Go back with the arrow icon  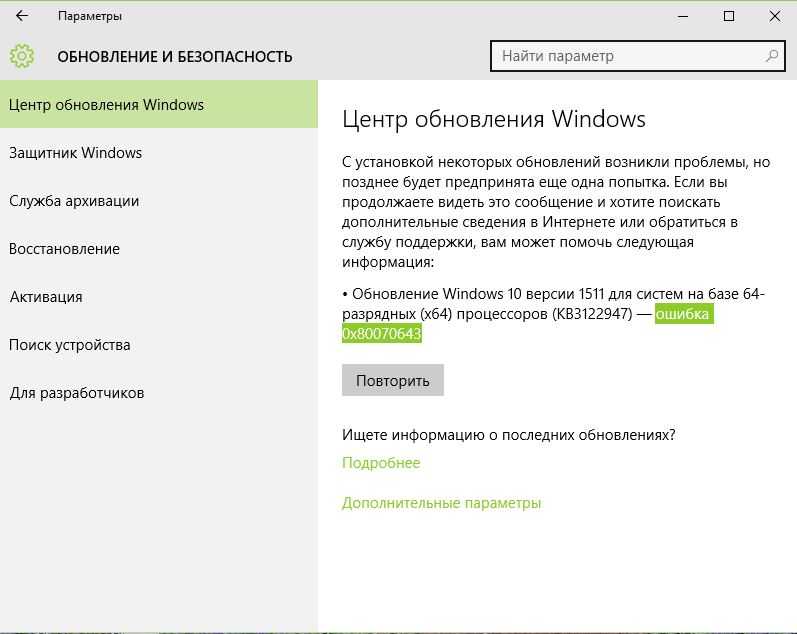[22, 16]
